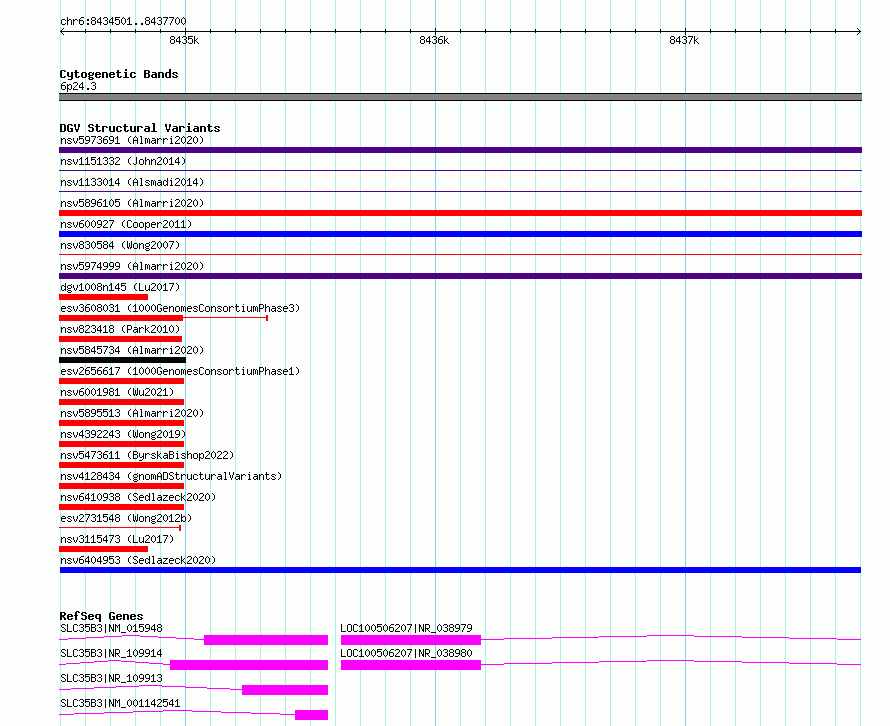Open dgv1008n145 (Lu2017) variant label
890x726 pixels.
click(x=120, y=287)
